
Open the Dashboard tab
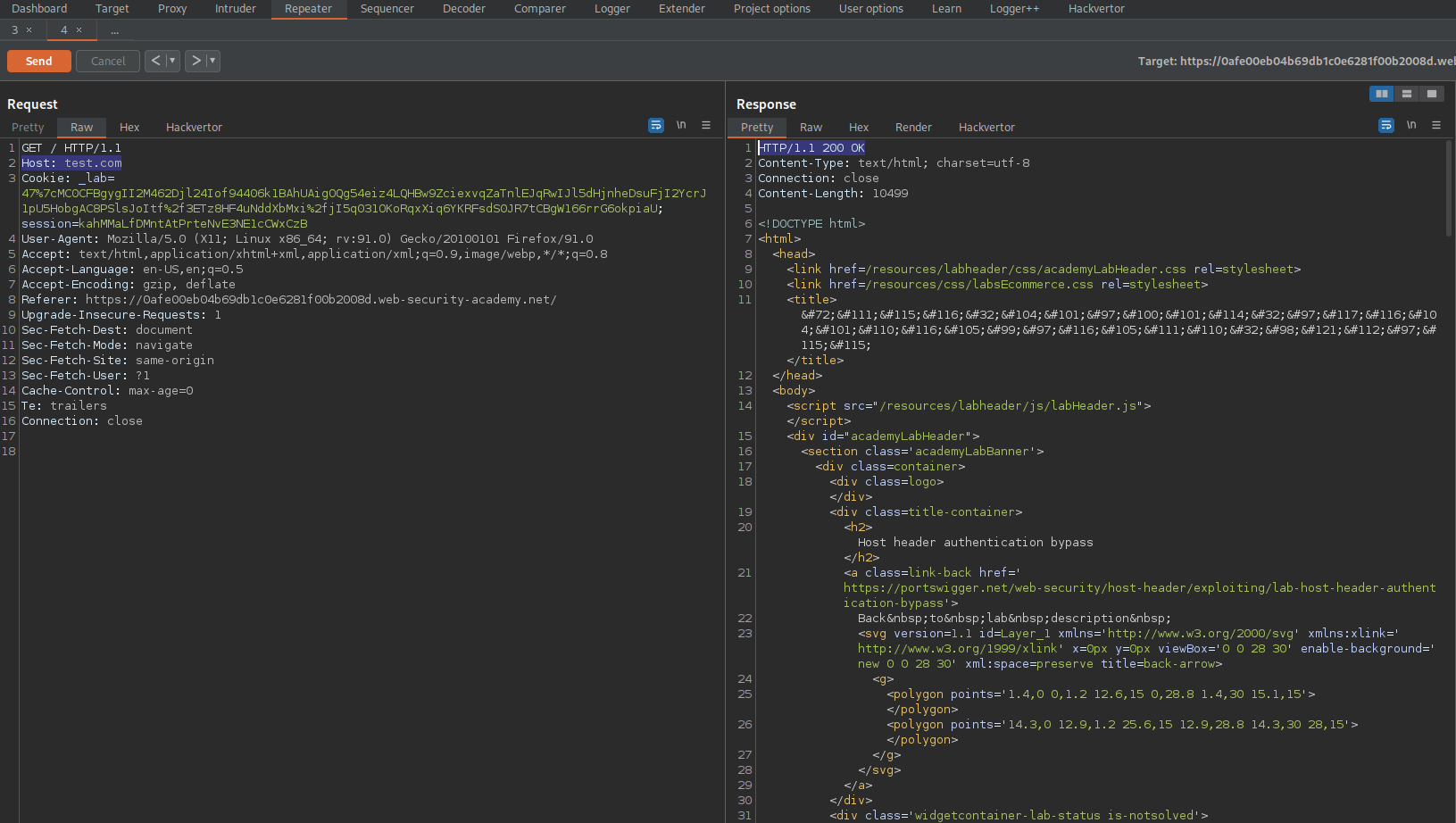click(x=39, y=9)
